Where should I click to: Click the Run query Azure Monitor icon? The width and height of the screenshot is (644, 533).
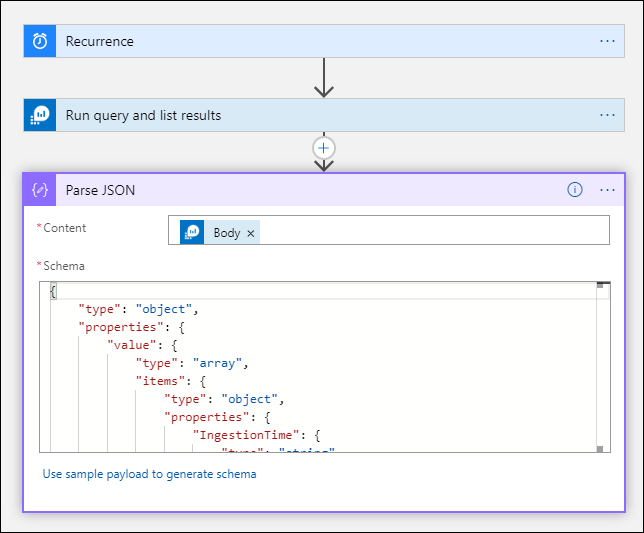40,115
